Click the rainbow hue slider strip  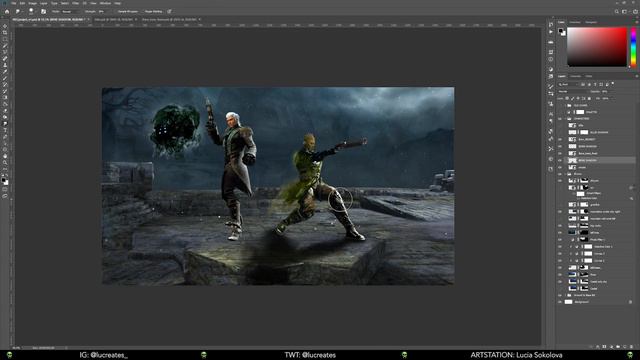(x=633, y=47)
